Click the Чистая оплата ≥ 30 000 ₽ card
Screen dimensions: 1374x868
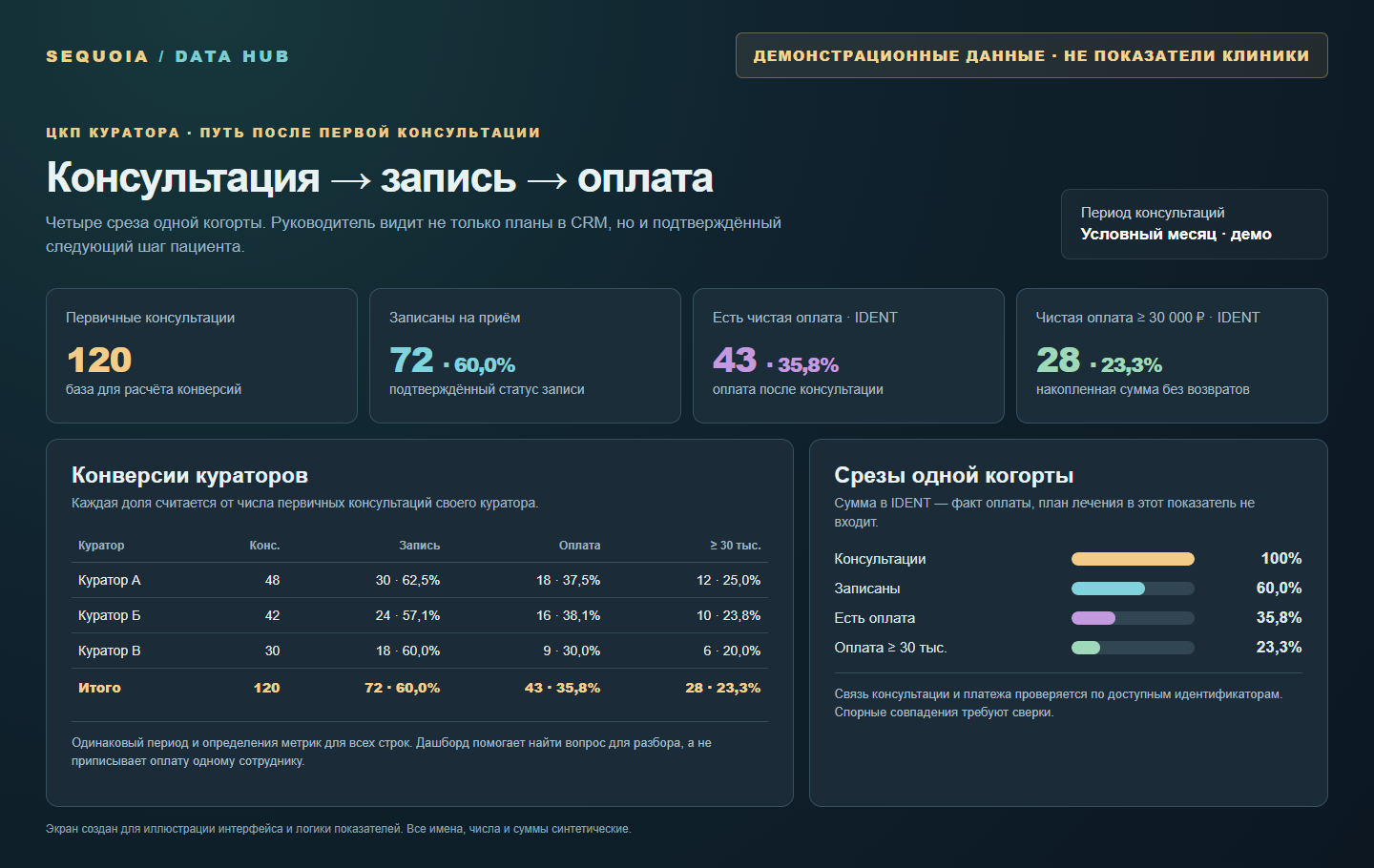(x=1172, y=356)
